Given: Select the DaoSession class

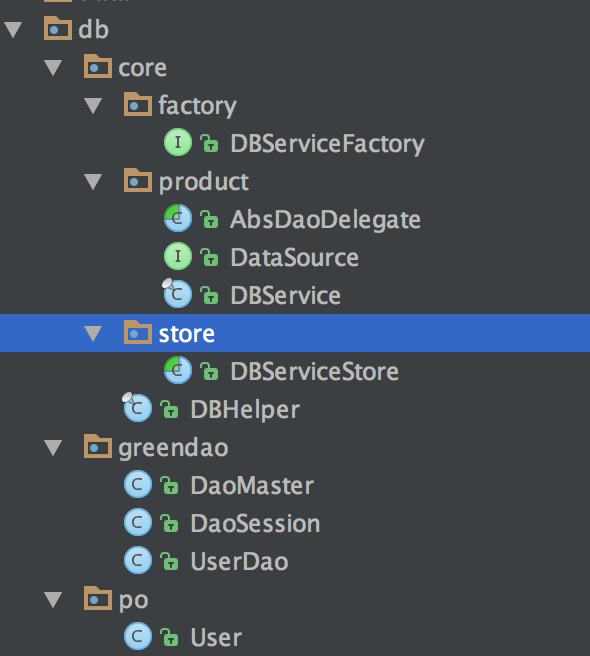Looking at the screenshot, I should pos(255,523).
